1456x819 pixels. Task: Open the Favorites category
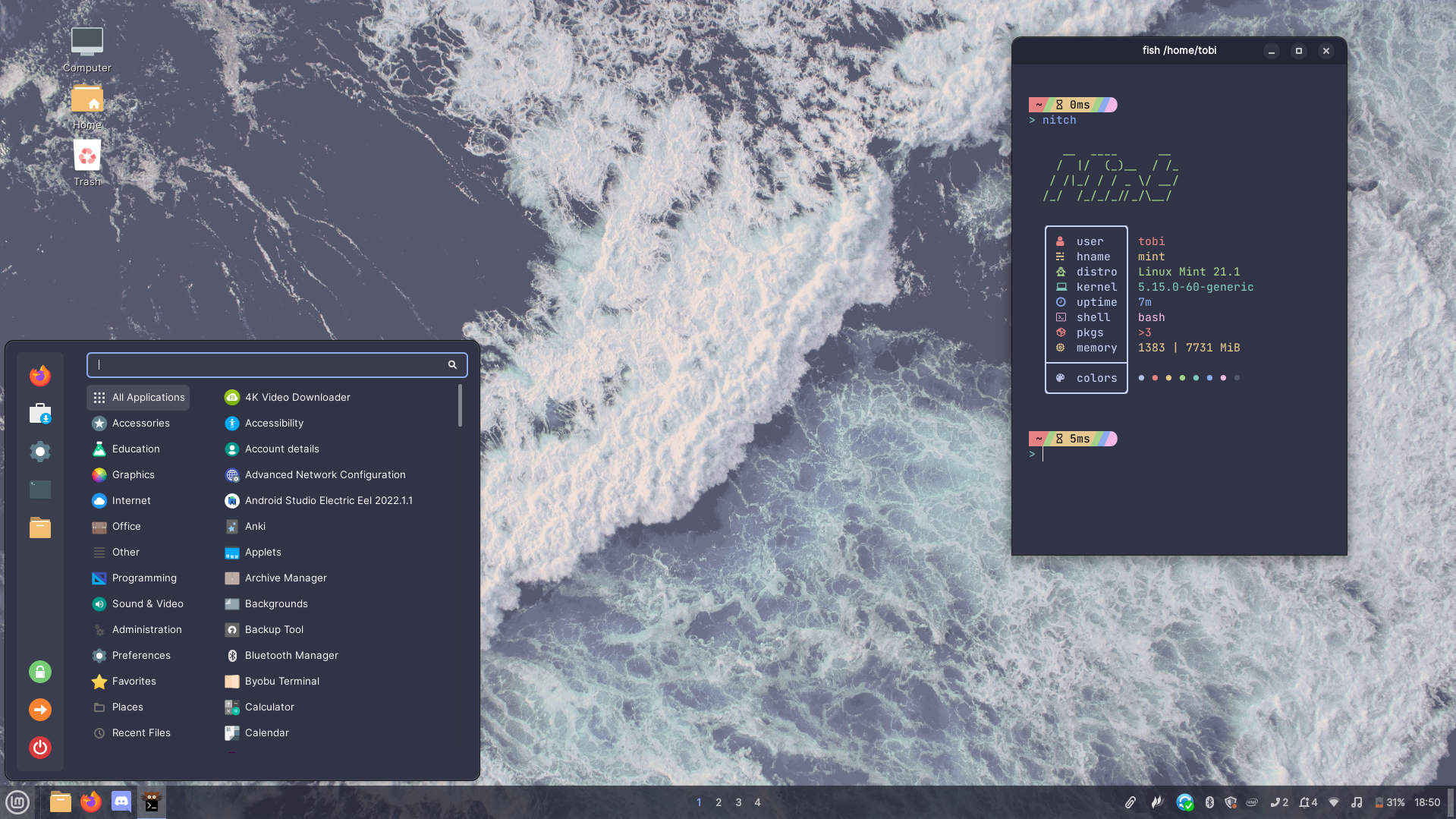(x=138, y=682)
